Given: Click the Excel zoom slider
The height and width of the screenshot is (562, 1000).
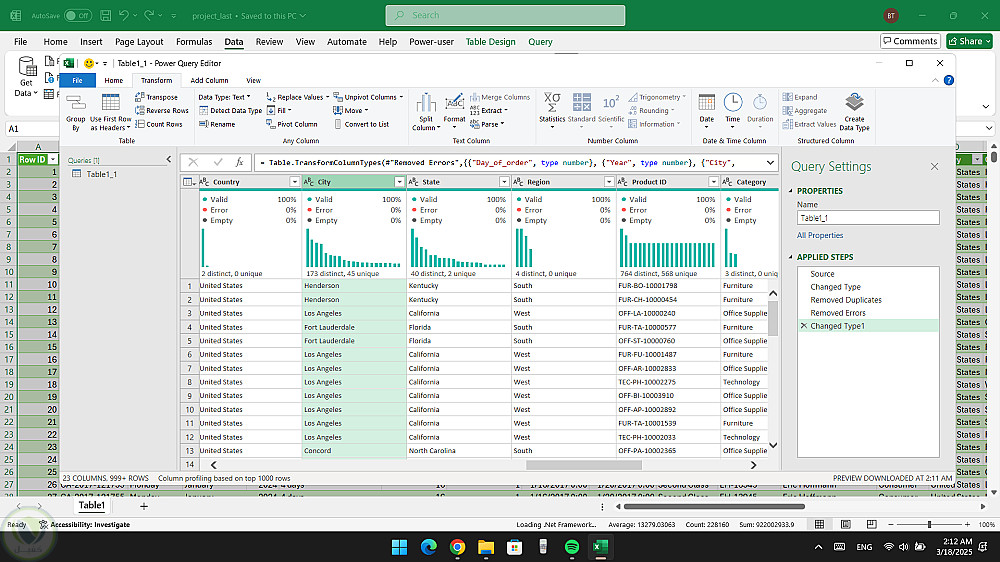Looking at the screenshot, I should tap(929, 524).
